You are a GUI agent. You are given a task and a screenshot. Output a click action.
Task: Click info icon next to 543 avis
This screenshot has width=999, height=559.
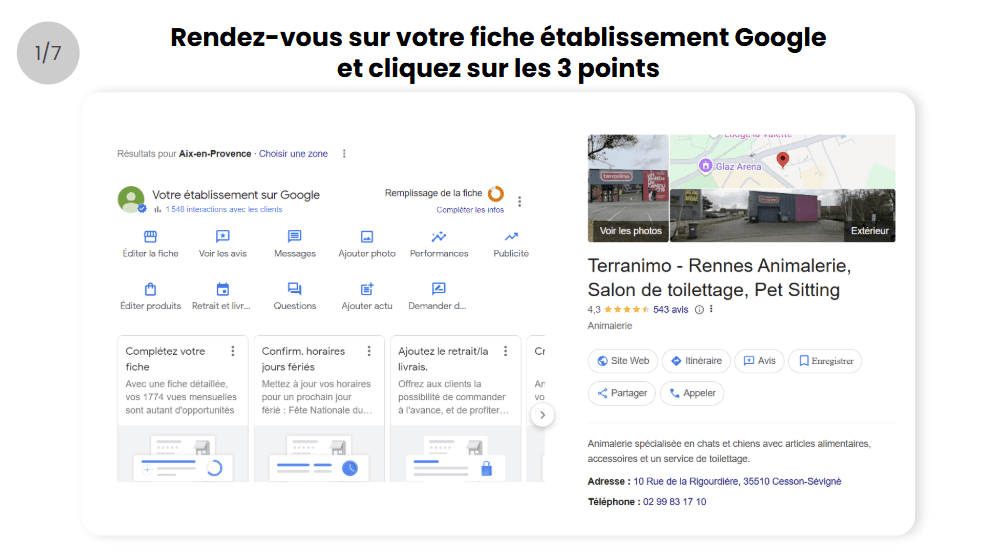tap(699, 310)
